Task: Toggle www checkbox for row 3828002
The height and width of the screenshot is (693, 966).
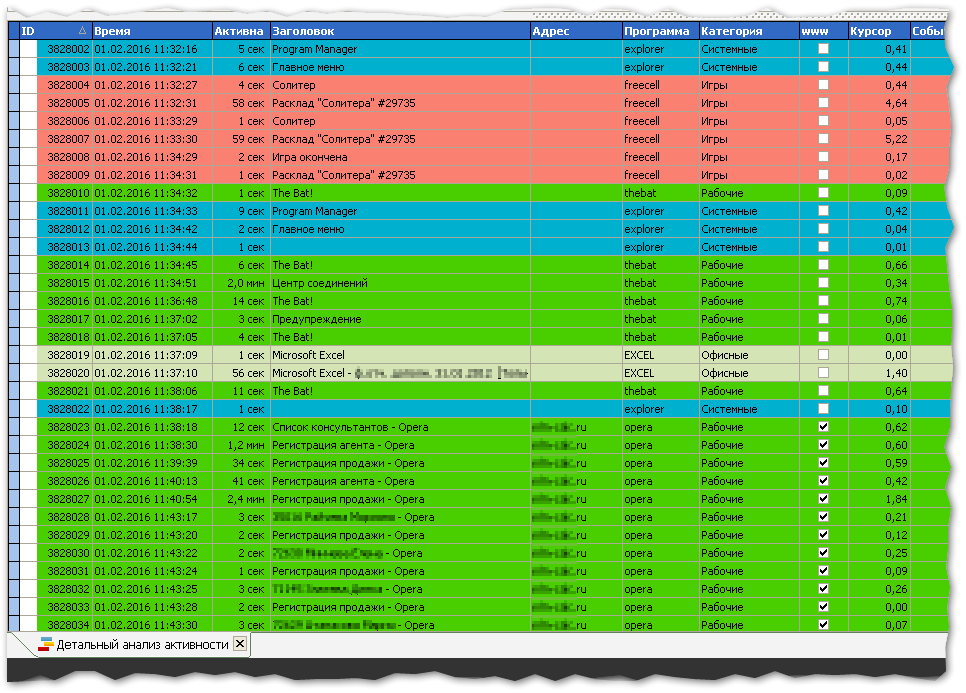Action: pos(823,49)
